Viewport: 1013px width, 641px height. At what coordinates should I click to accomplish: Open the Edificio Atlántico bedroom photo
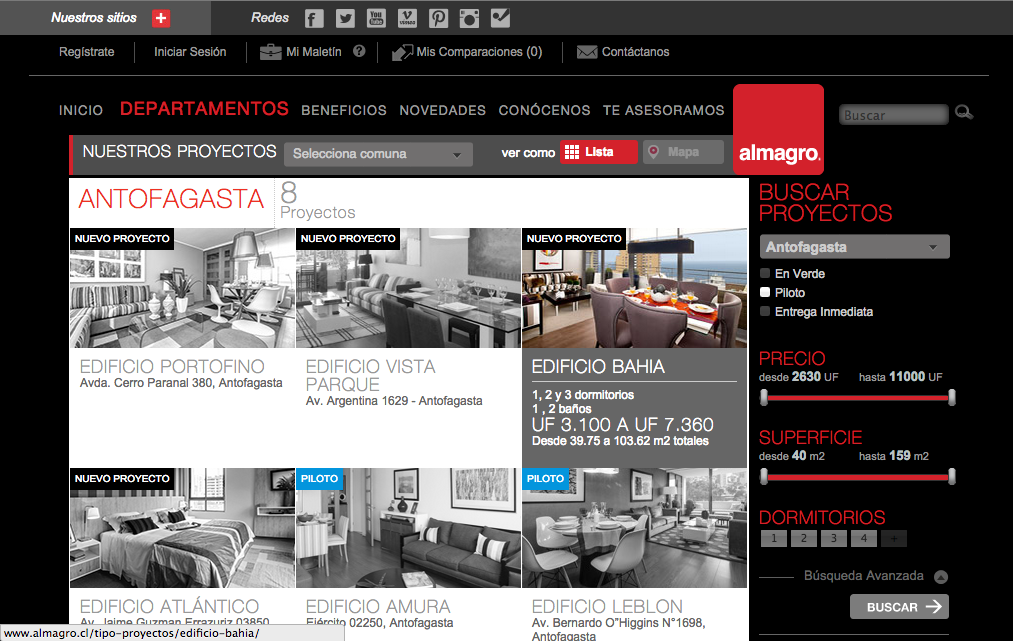coord(182,528)
